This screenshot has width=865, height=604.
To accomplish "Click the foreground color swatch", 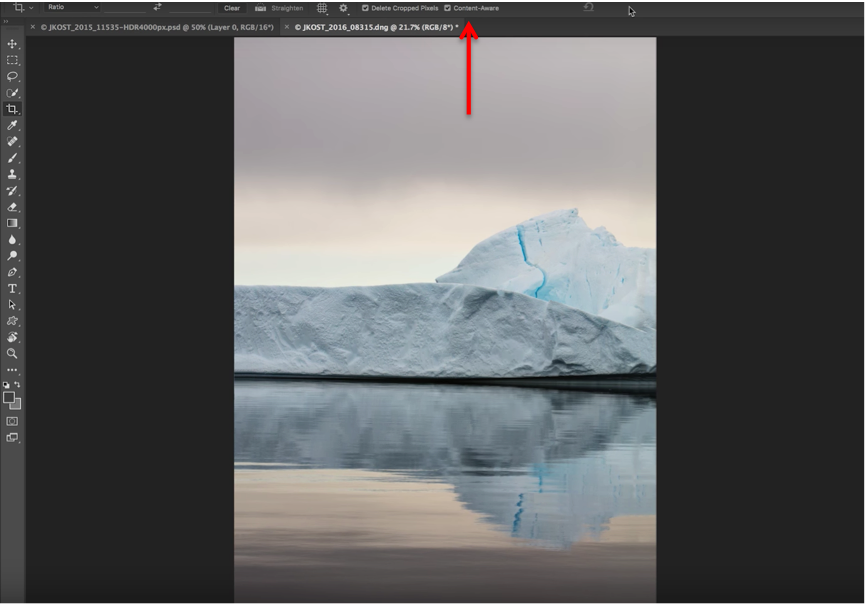I will [x=10, y=397].
